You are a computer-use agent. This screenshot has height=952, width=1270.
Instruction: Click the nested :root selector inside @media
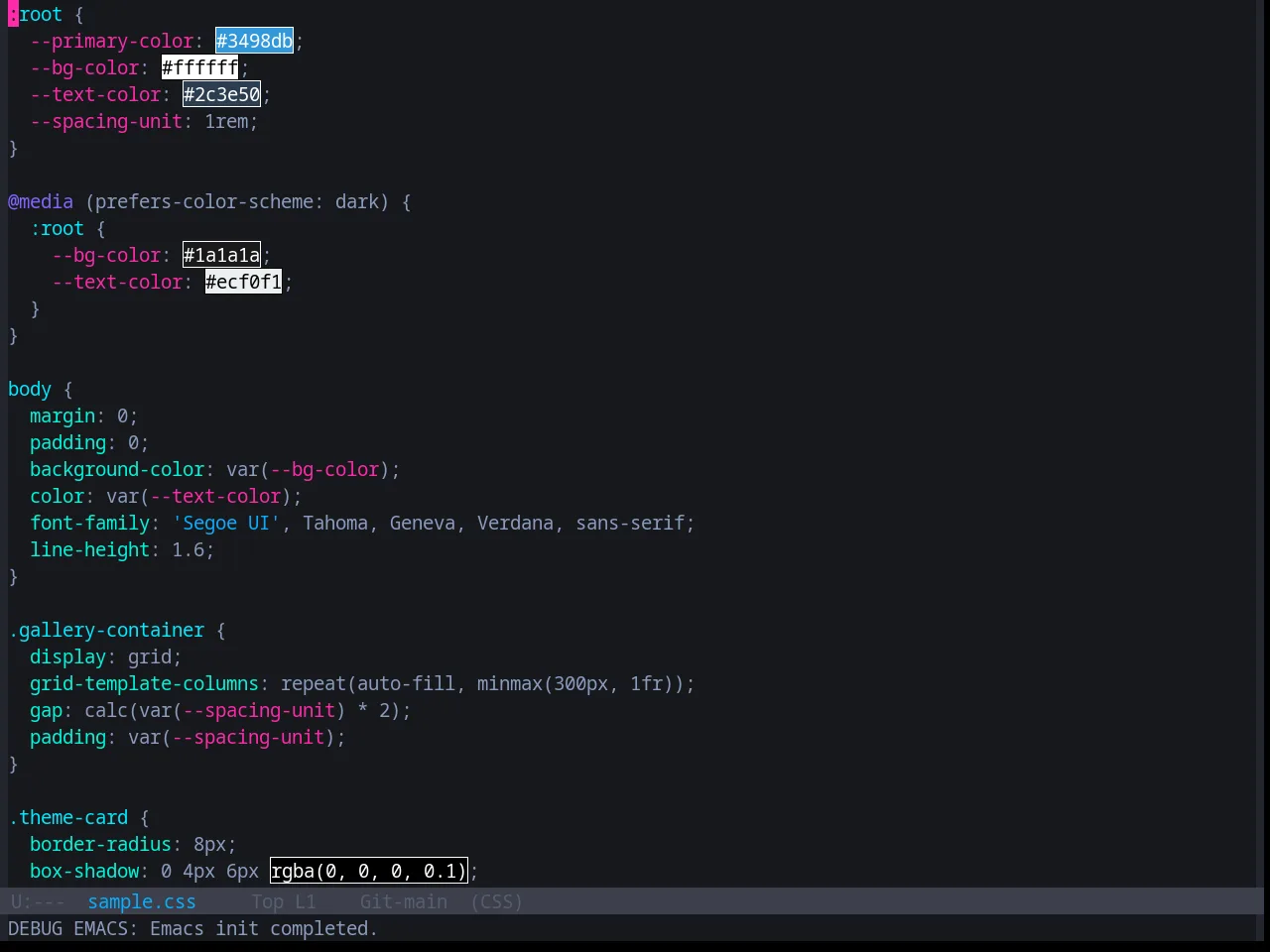coord(58,228)
